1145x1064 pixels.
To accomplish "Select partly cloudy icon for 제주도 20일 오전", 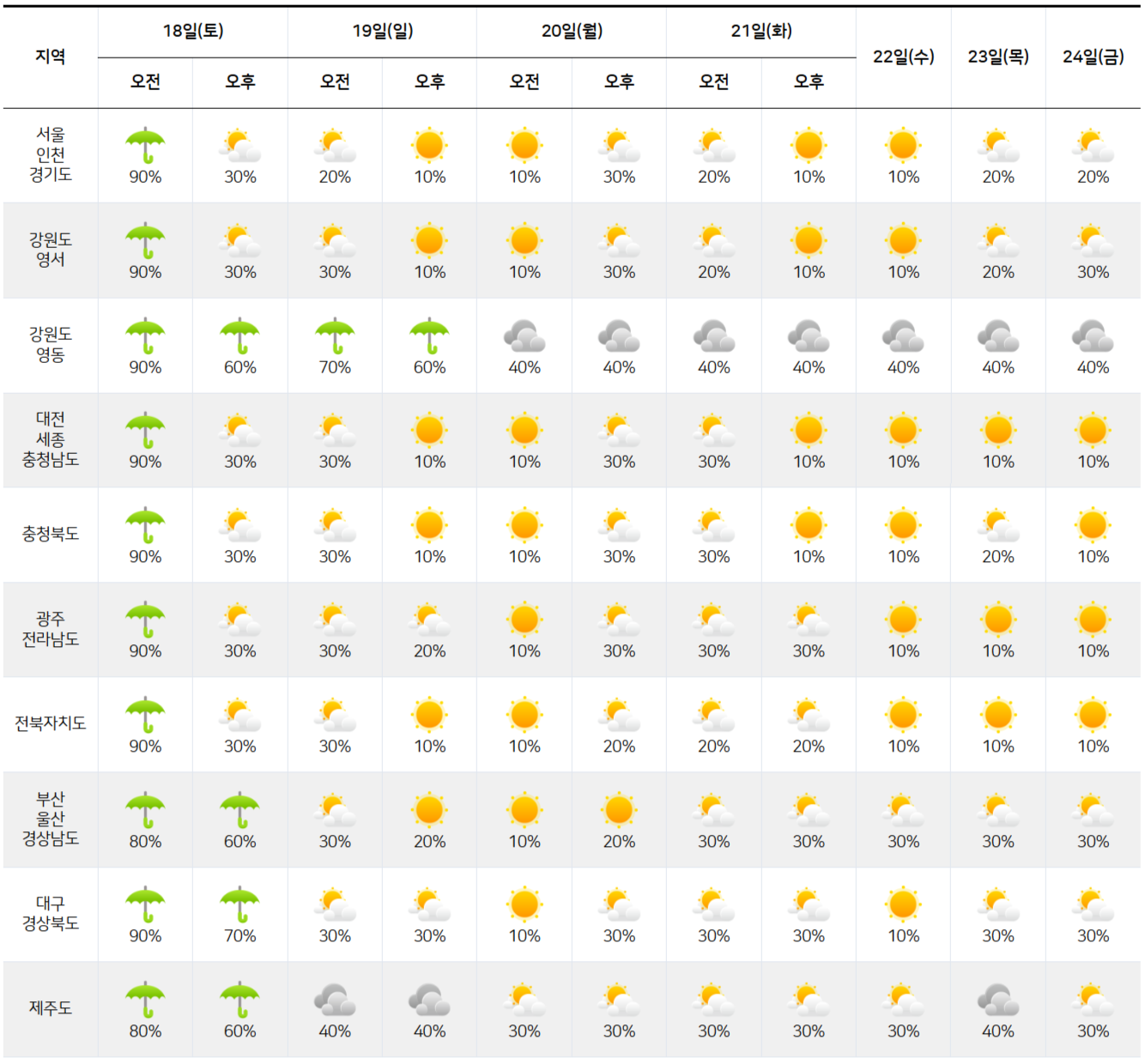I will 524,1001.
